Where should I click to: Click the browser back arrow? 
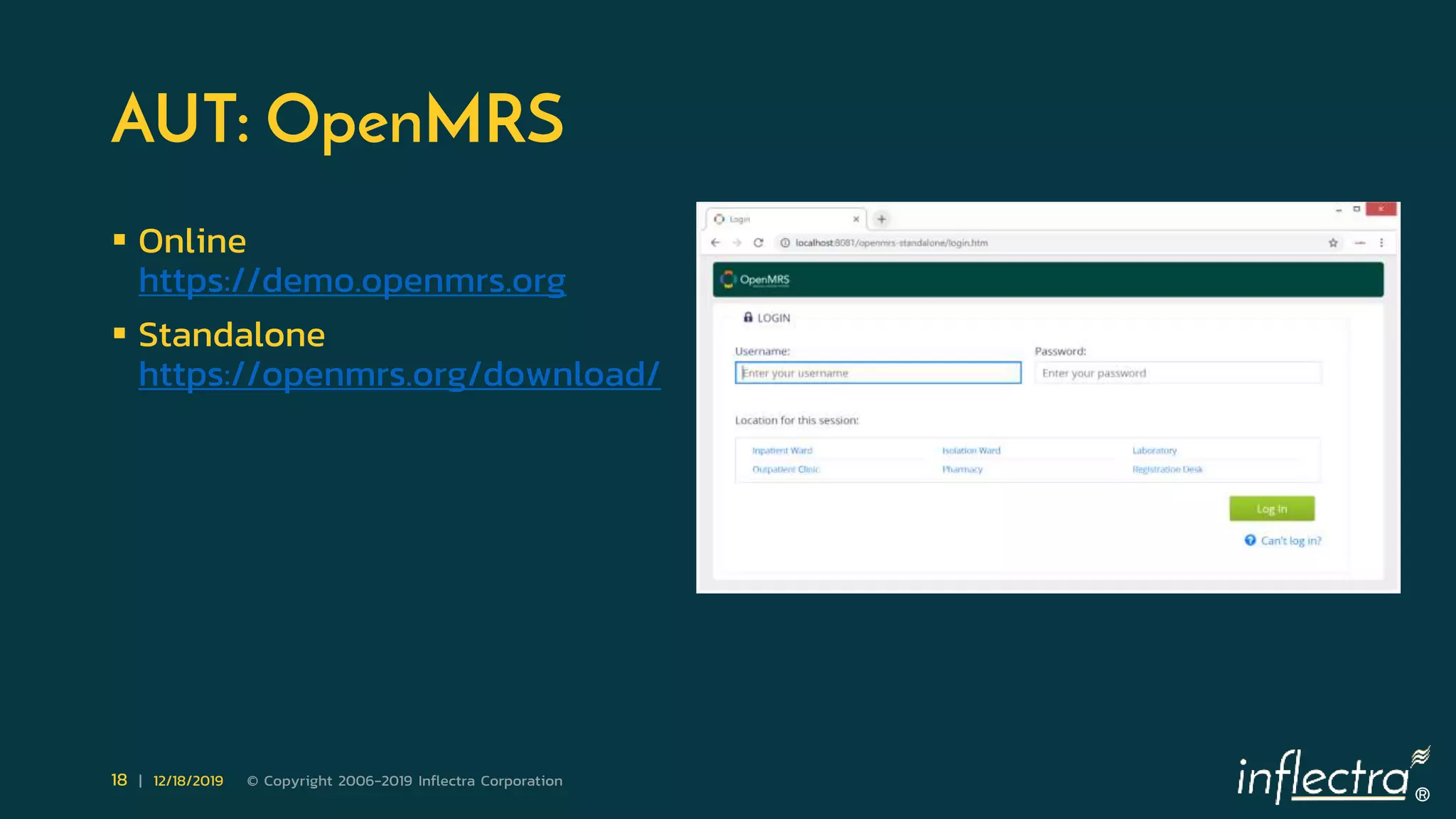click(x=715, y=242)
